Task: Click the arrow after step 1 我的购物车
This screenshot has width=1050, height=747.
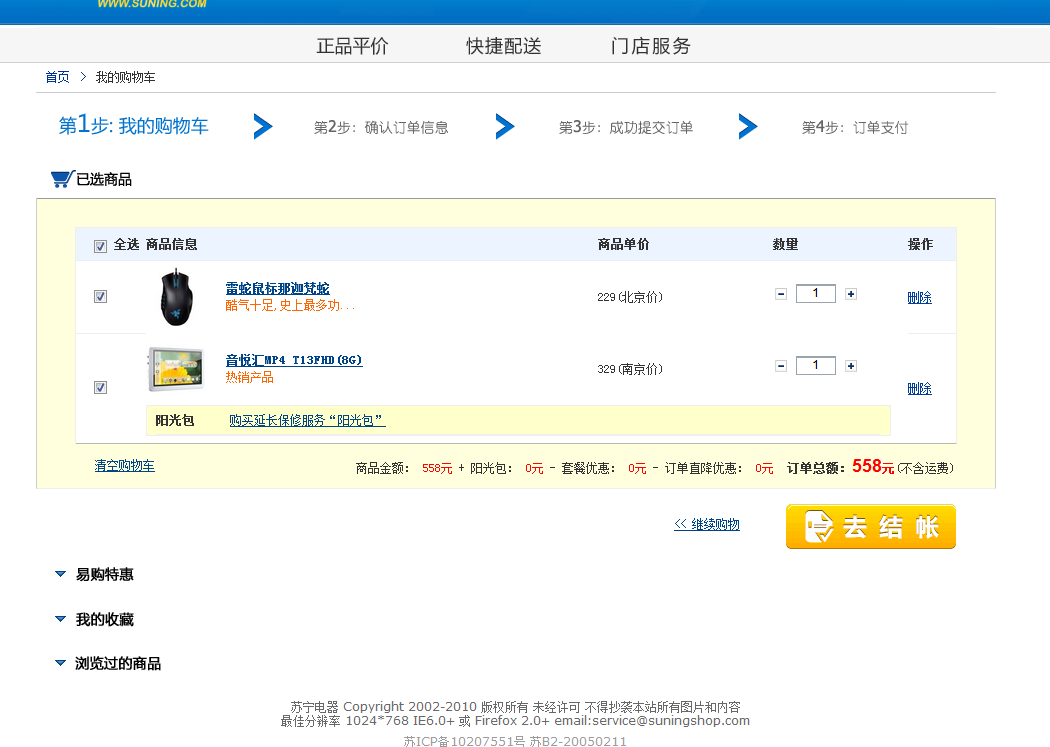Action: pos(263,127)
